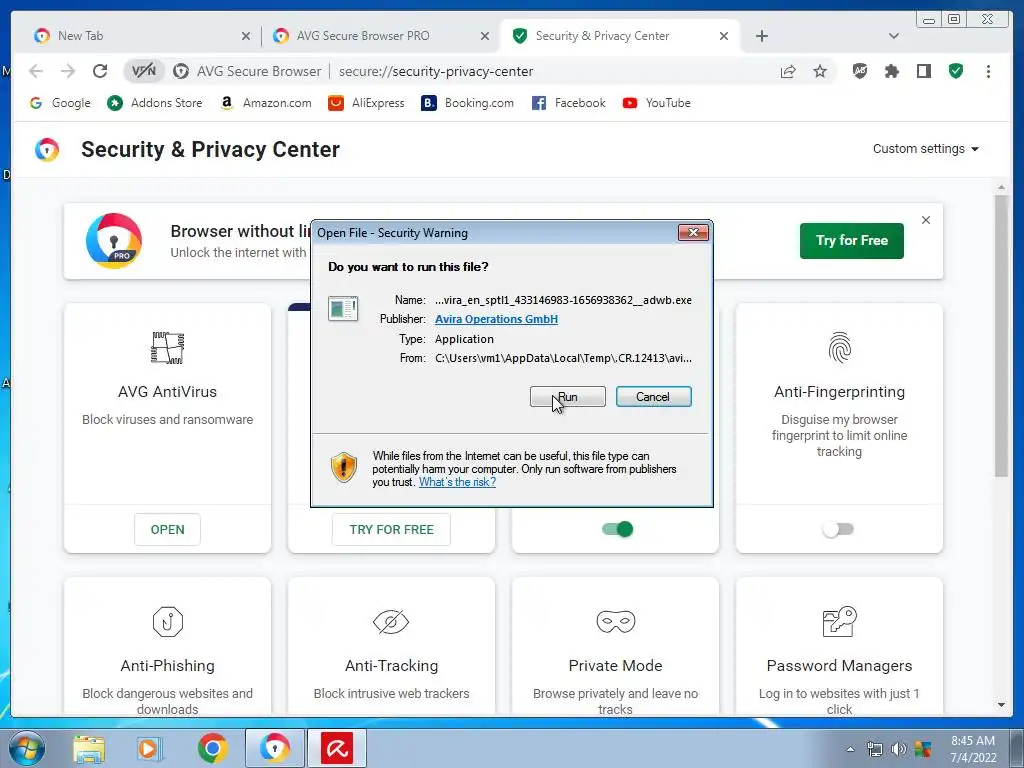Open Amazon.com bookmark
Viewport: 1024px width, 768px height.
click(x=265, y=103)
